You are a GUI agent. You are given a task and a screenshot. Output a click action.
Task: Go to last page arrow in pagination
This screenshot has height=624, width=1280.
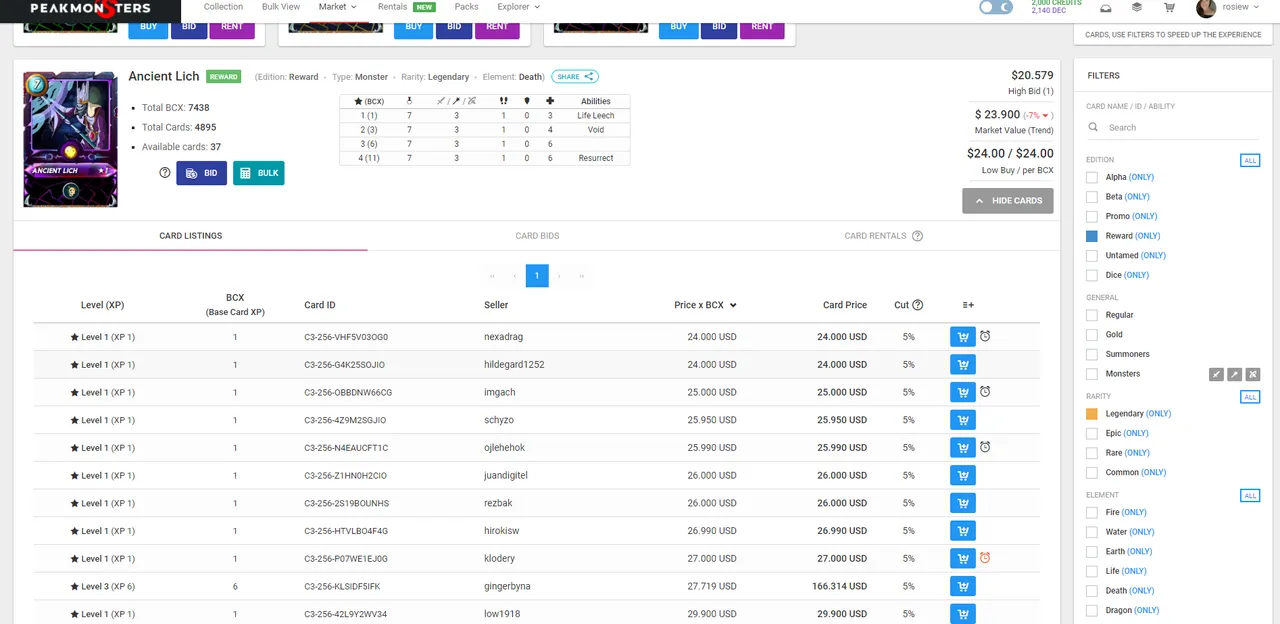point(582,275)
